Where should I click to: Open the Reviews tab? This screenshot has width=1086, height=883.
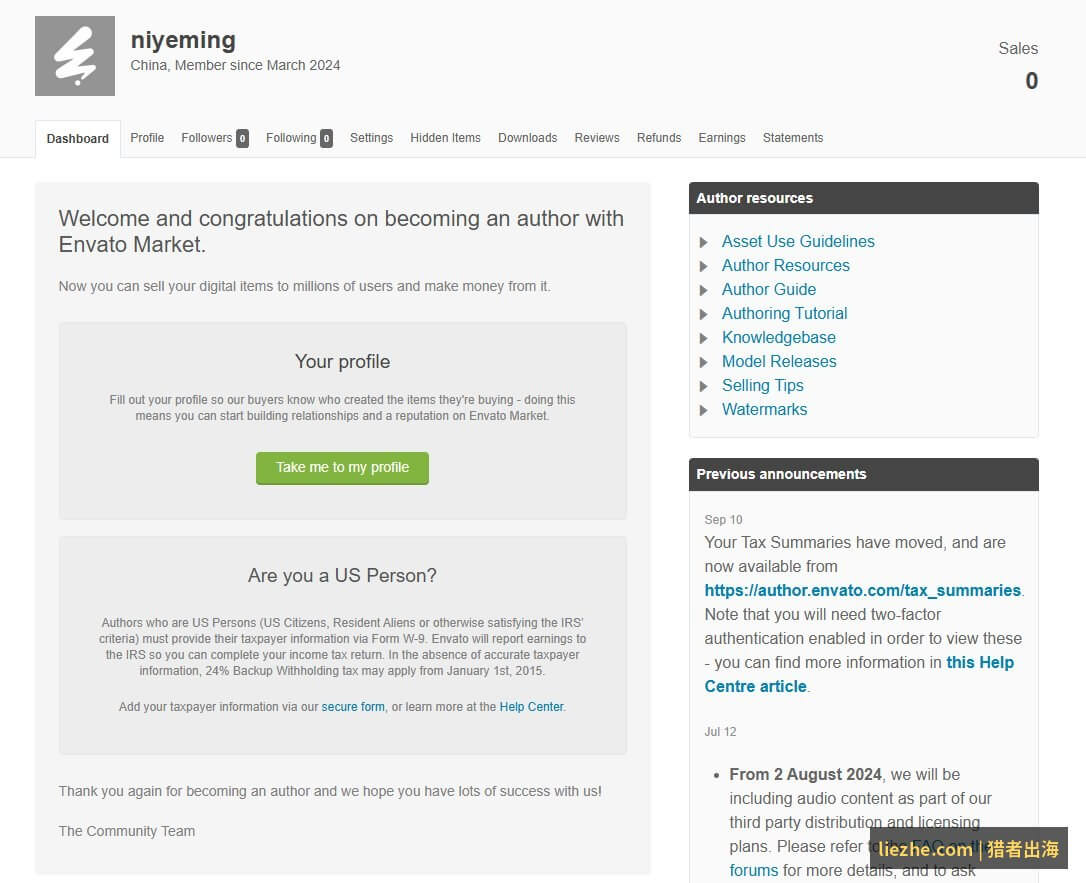(x=597, y=138)
